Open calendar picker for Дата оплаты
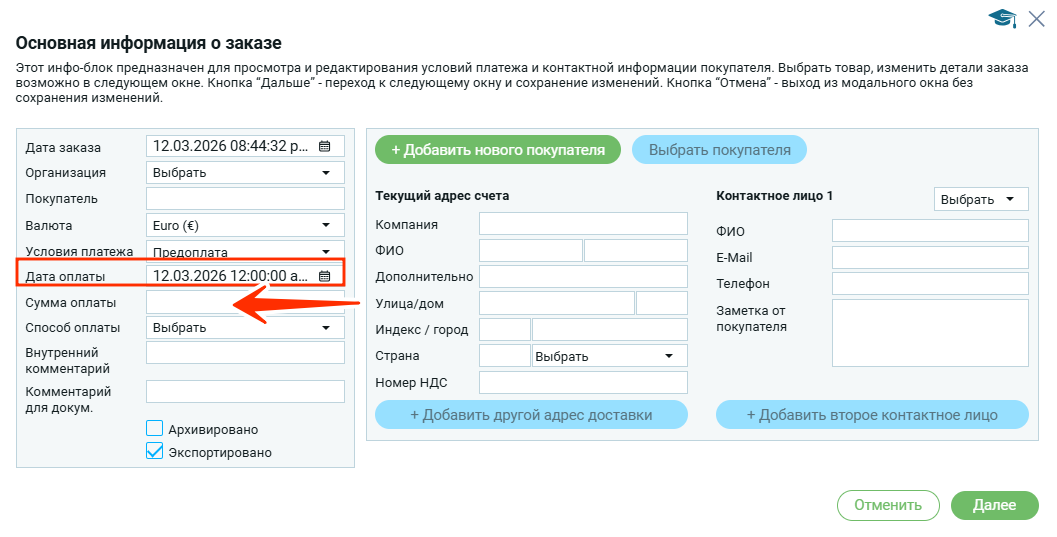Screen dimensions: 1057x537 pyautogui.click(x=324, y=275)
